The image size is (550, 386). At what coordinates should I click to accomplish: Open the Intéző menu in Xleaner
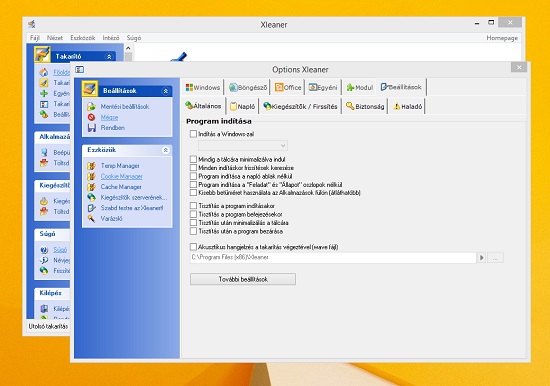tap(111, 38)
